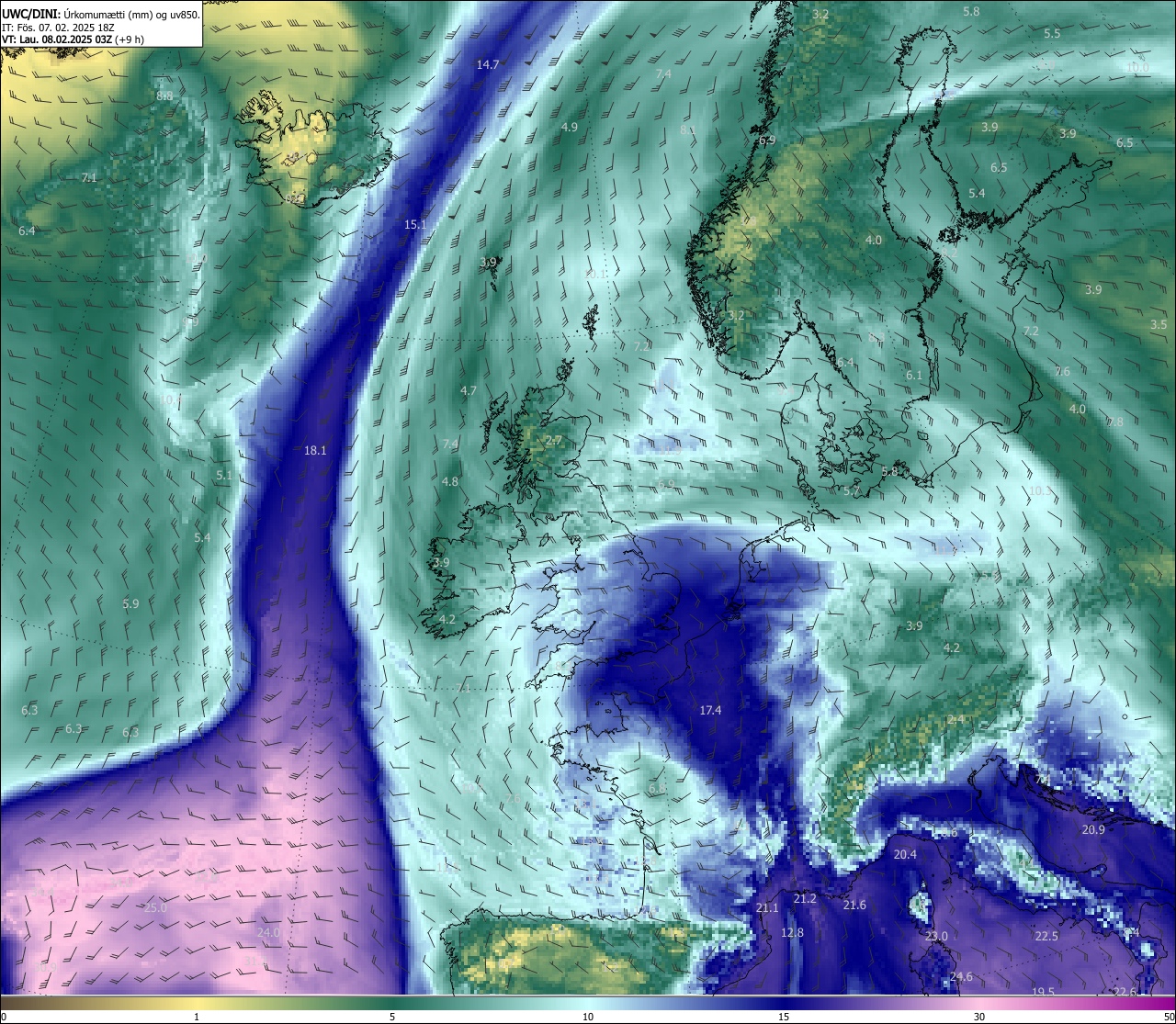
Task: Click the 10 label on the color scale
Action: [588, 1017]
